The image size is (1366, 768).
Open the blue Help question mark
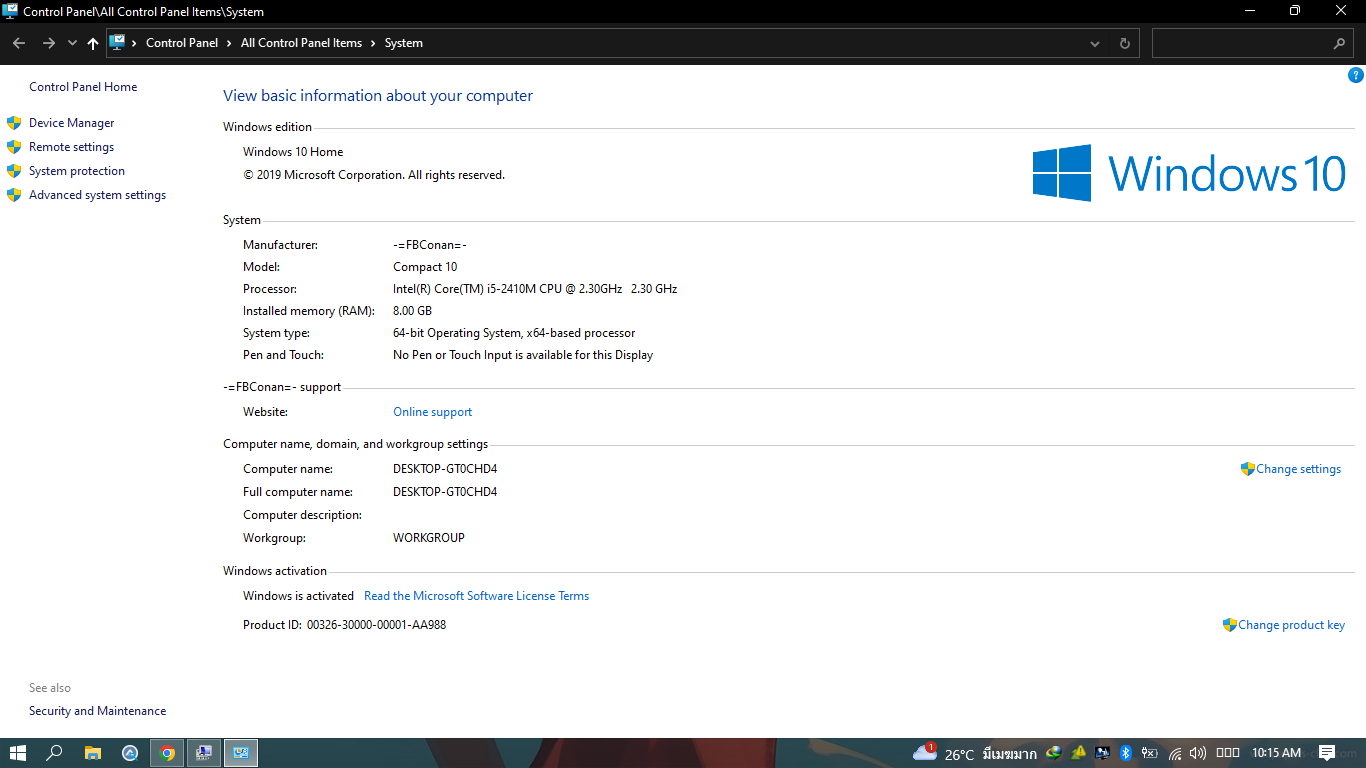click(1356, 75)
